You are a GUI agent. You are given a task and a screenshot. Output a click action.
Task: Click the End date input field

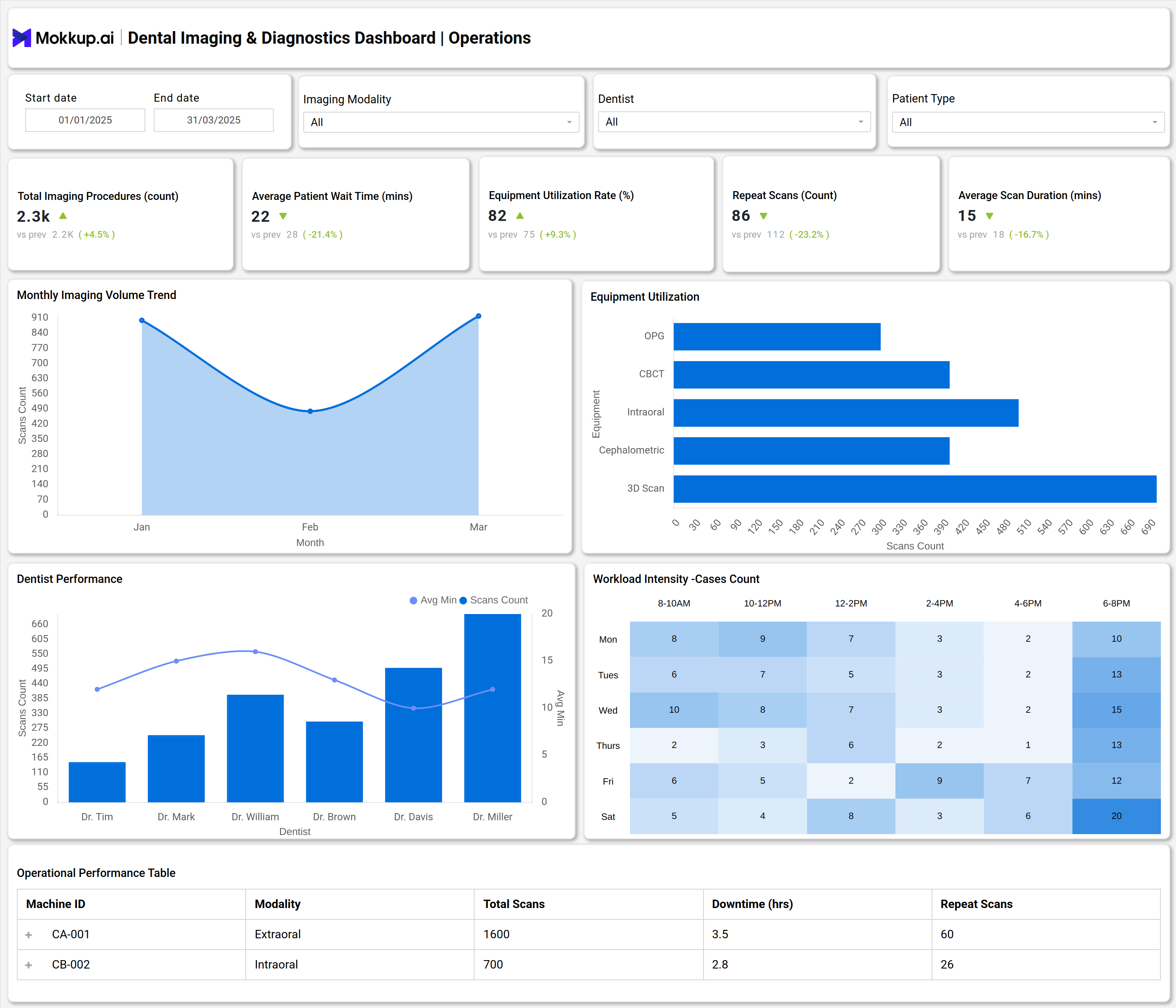point(213,120)
